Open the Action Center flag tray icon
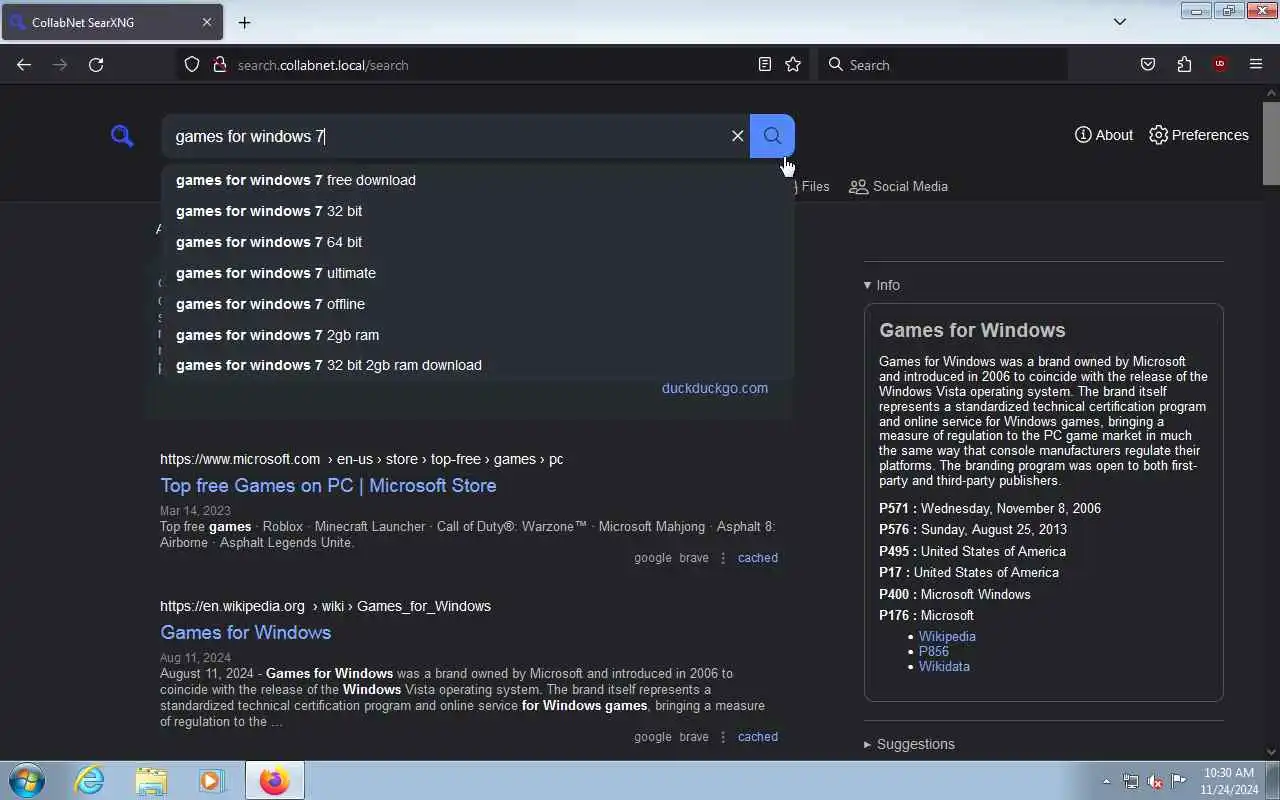 [1179, 781]
